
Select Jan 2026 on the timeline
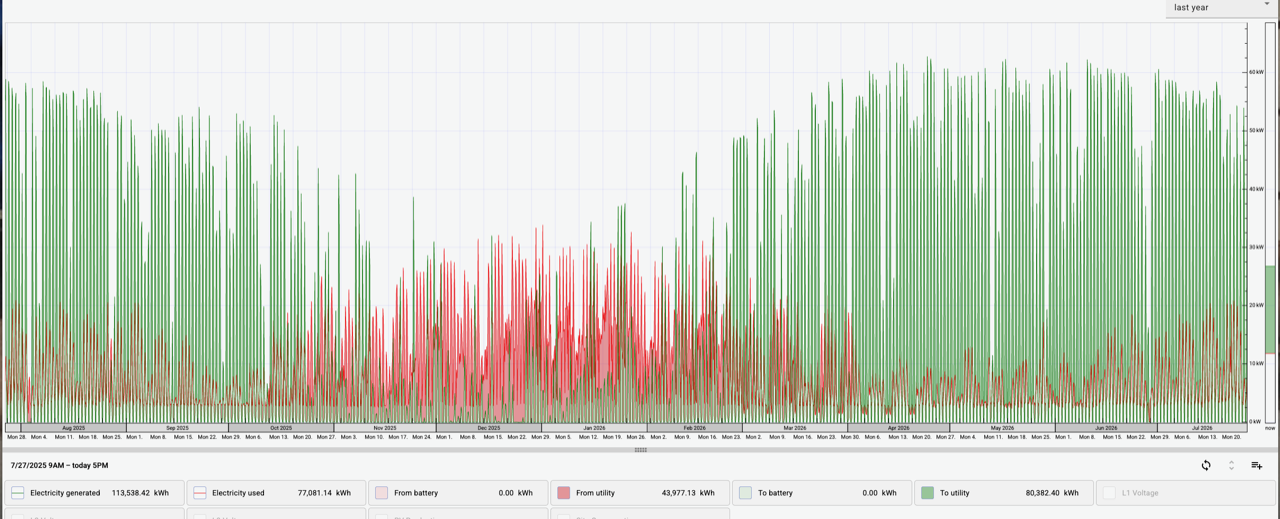594,428
